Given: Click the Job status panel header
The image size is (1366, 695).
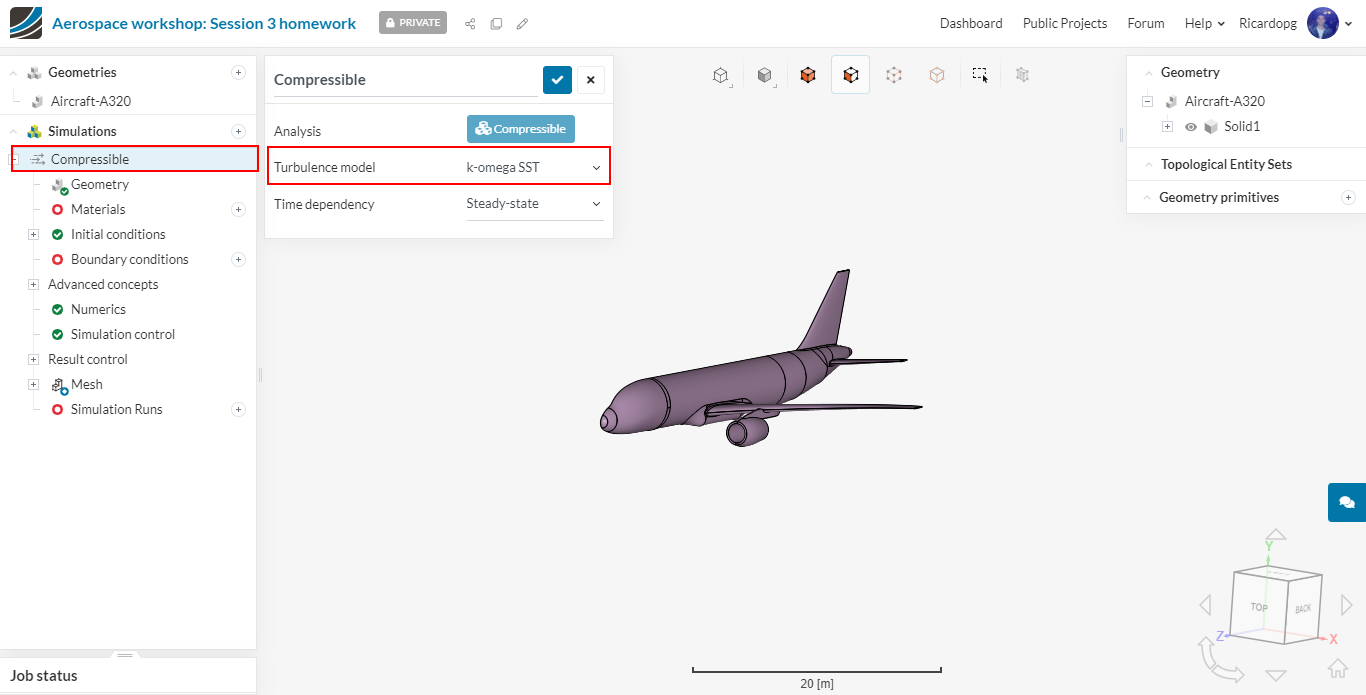Looking at the screenshot, I should tap(128, 675).
